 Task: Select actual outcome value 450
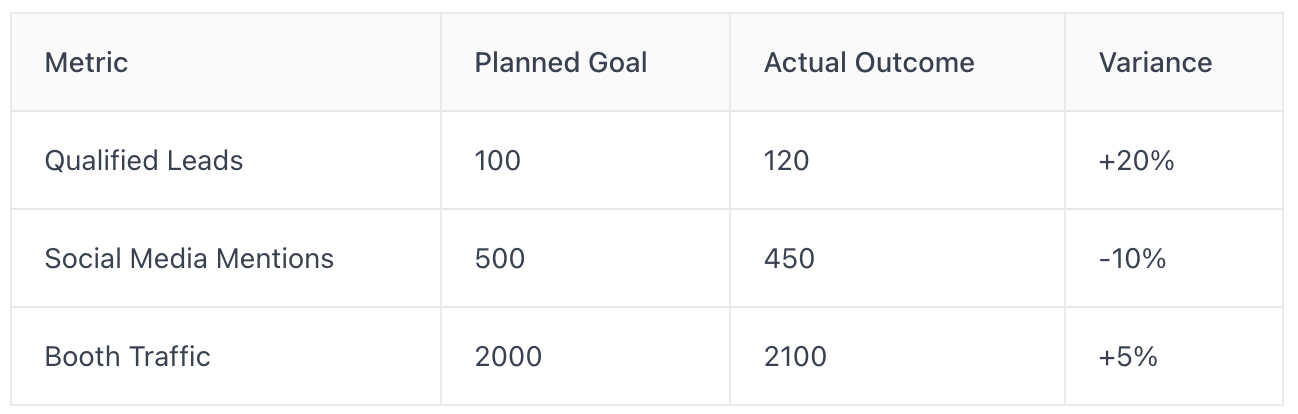[x=789, y=258]
